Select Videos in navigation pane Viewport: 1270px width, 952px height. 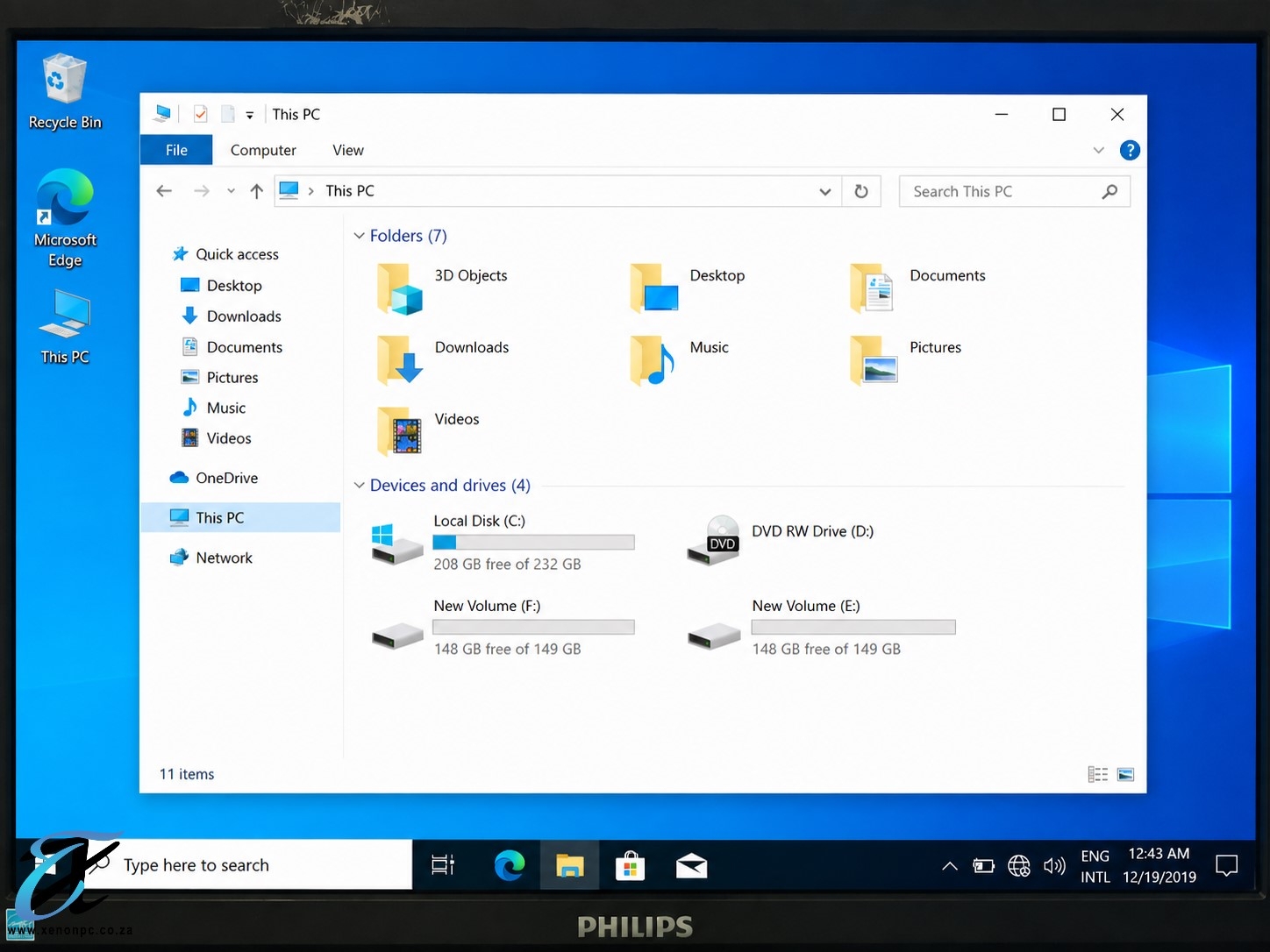point(216,438)
